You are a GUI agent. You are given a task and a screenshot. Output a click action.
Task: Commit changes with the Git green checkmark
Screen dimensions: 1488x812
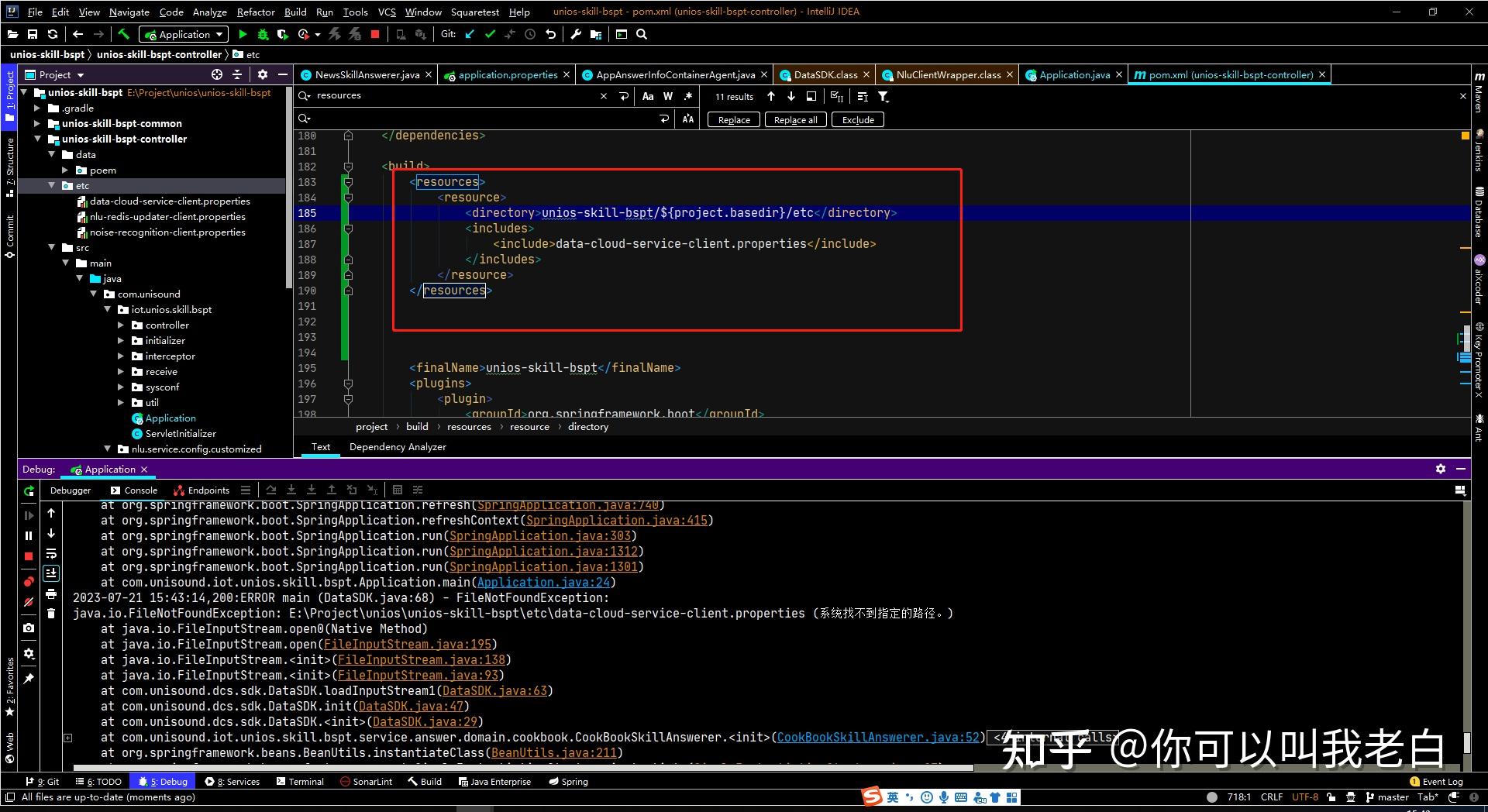coord(490,34)
